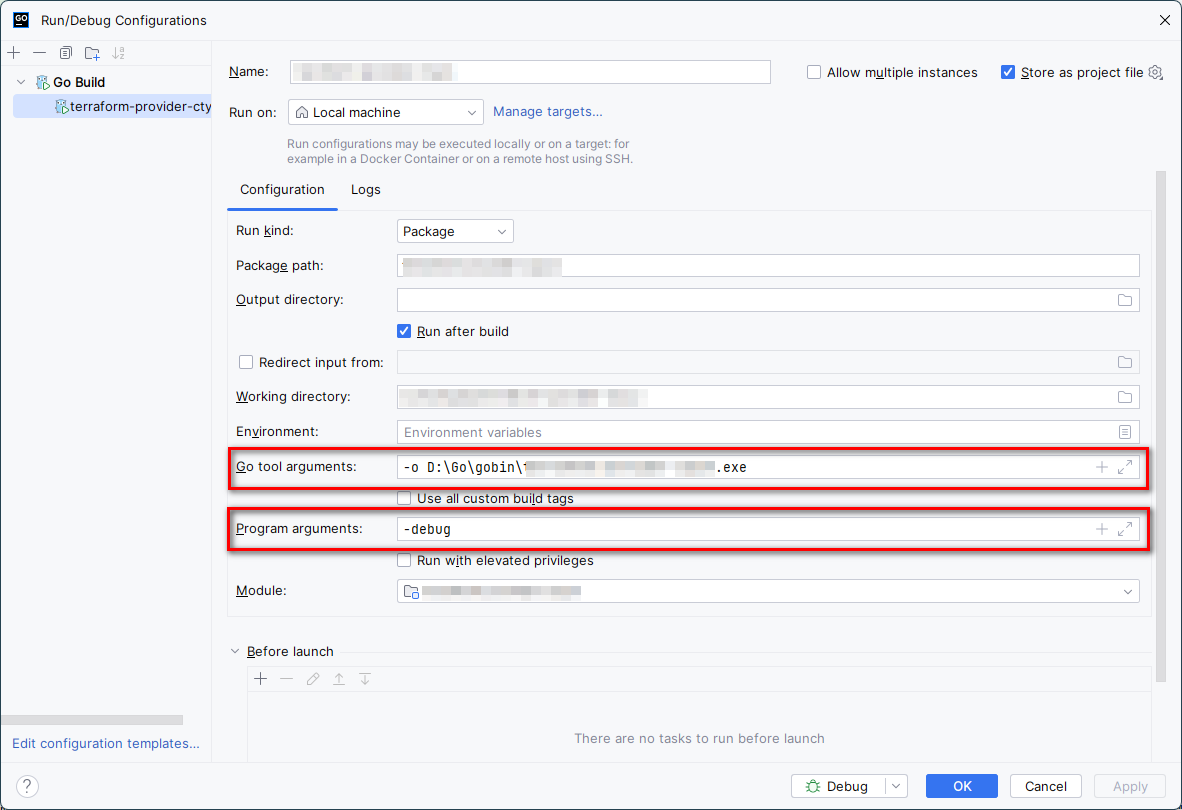Focus the Name input field

[x=530, y=72]
